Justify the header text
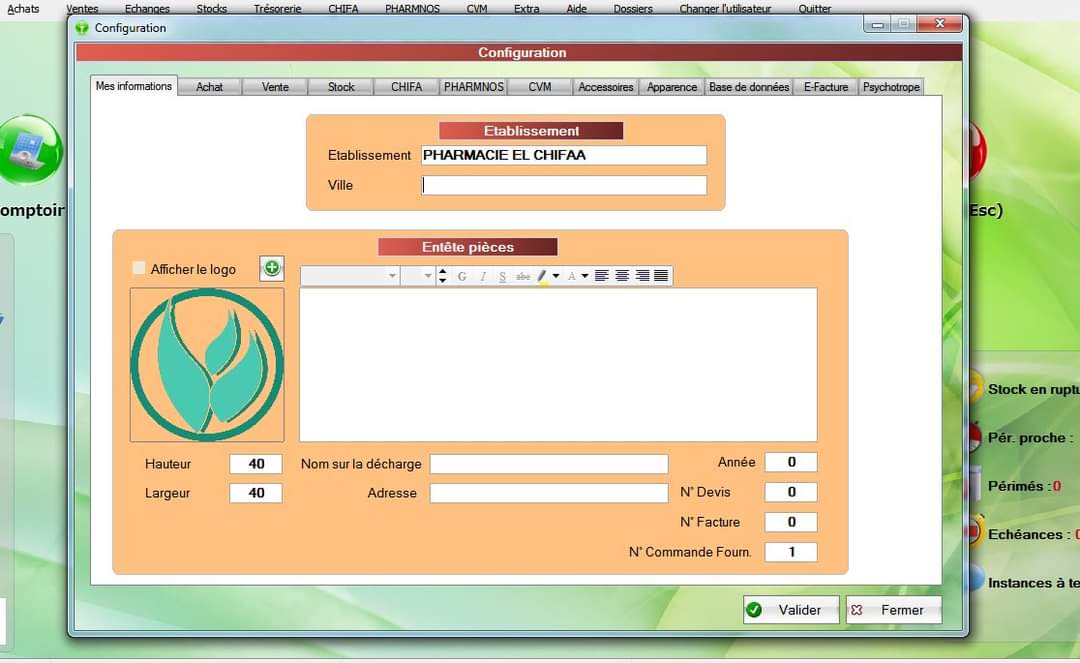 pos(661,275)
